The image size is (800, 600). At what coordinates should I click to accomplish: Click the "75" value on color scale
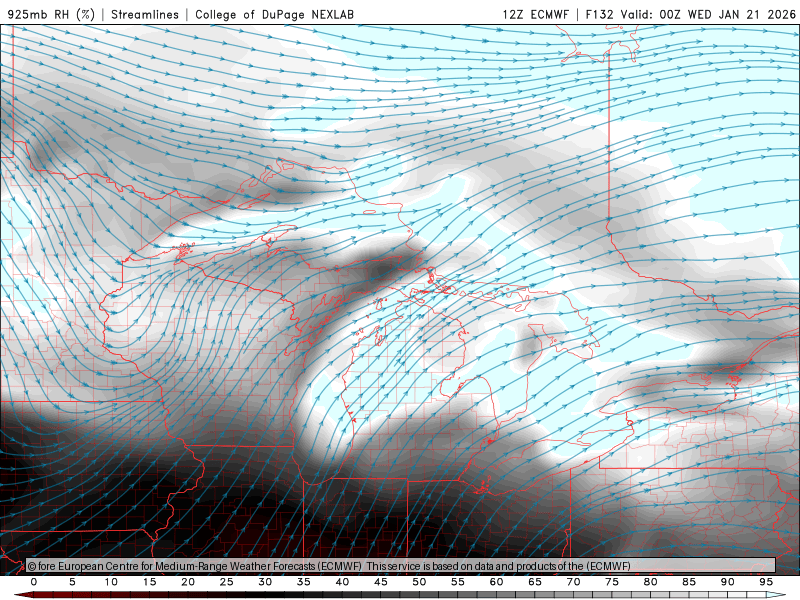[x=612, y=582]
